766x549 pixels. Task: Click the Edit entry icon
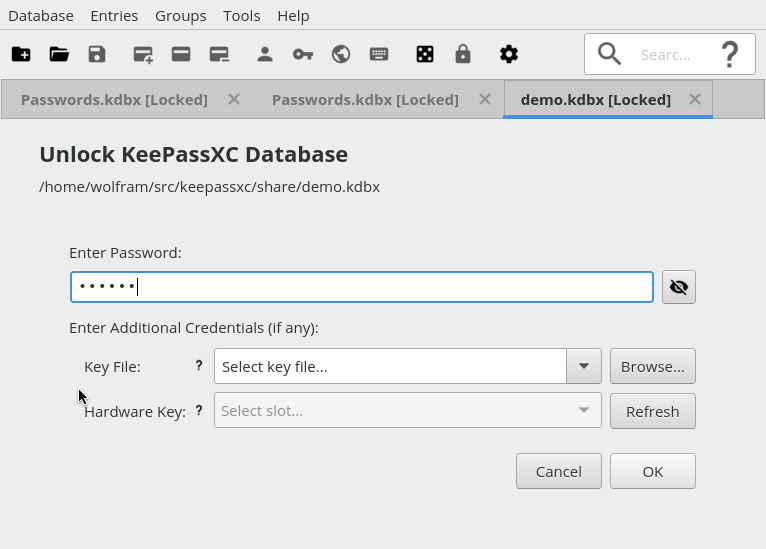click(x=181, y=54)
